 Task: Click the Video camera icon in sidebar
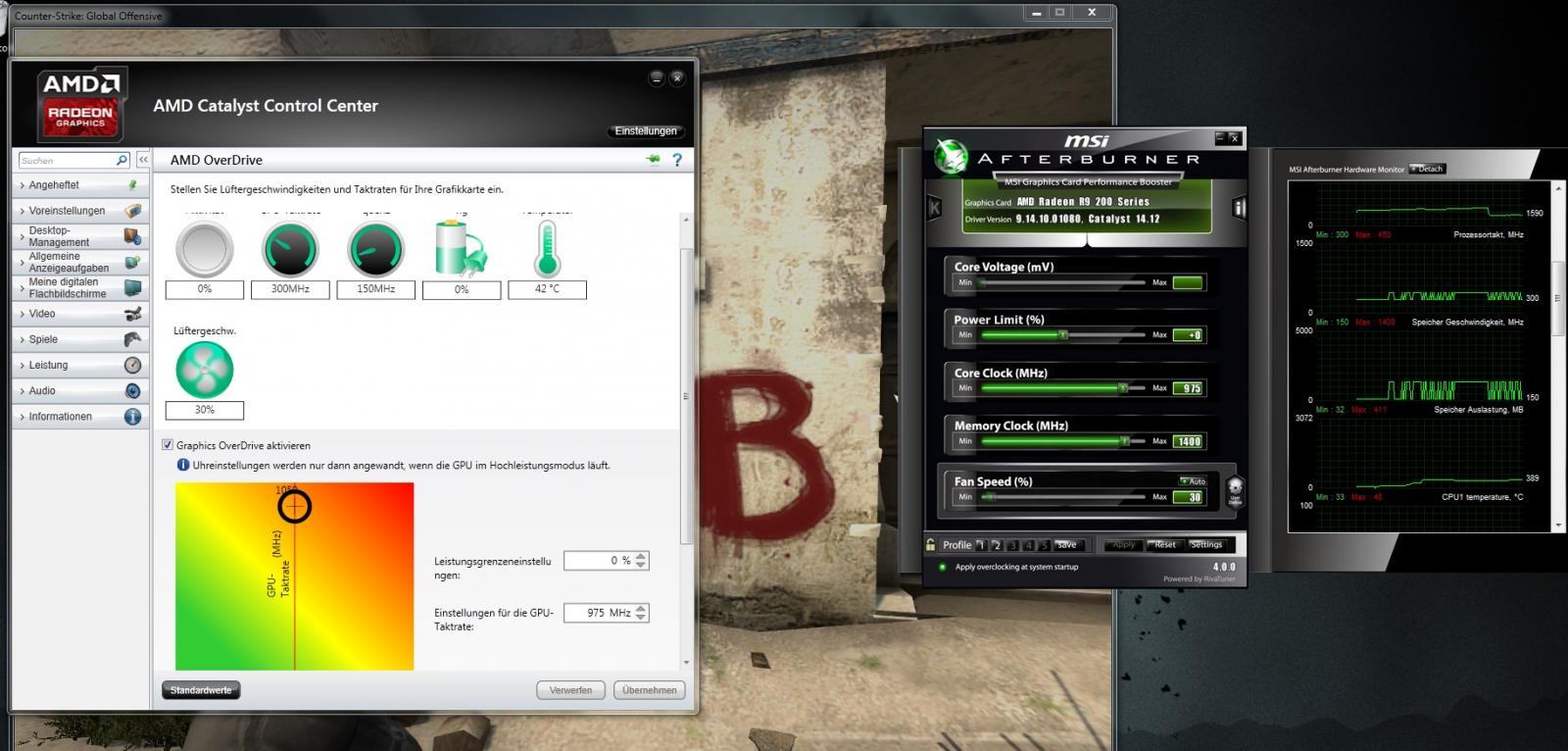[x=133, y=314]
